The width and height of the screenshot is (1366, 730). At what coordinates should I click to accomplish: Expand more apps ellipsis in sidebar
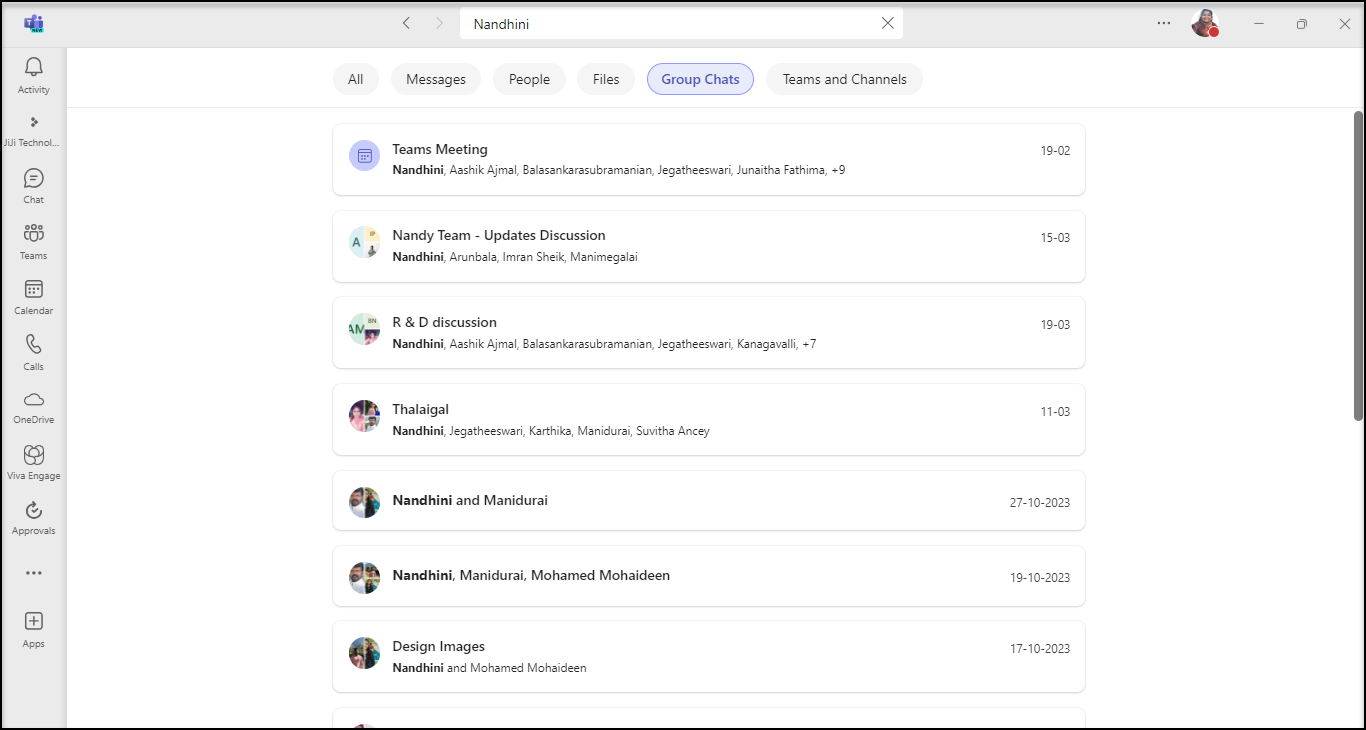point(33,573)
